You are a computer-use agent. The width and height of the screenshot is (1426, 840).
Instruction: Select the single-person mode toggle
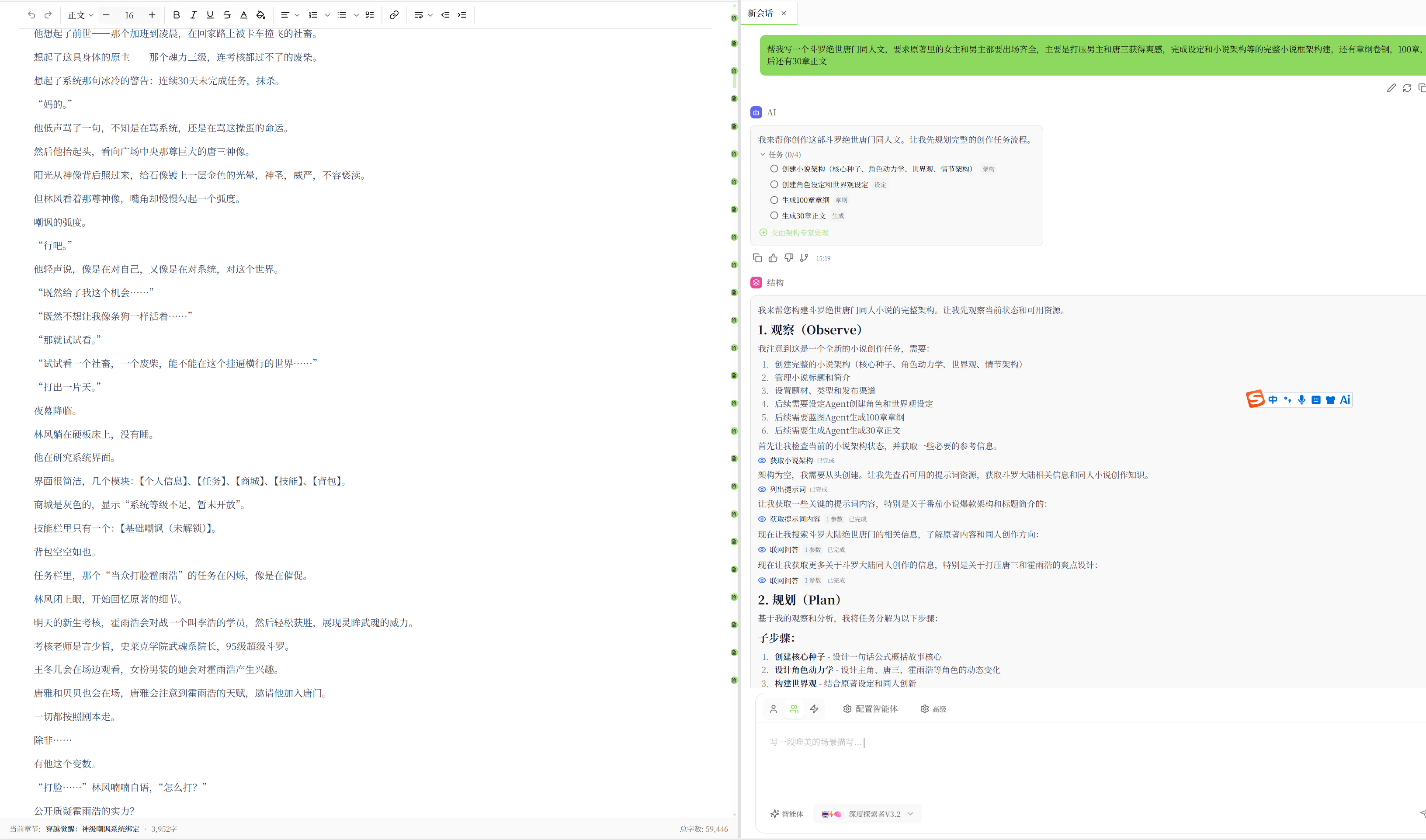coord(774,709)
